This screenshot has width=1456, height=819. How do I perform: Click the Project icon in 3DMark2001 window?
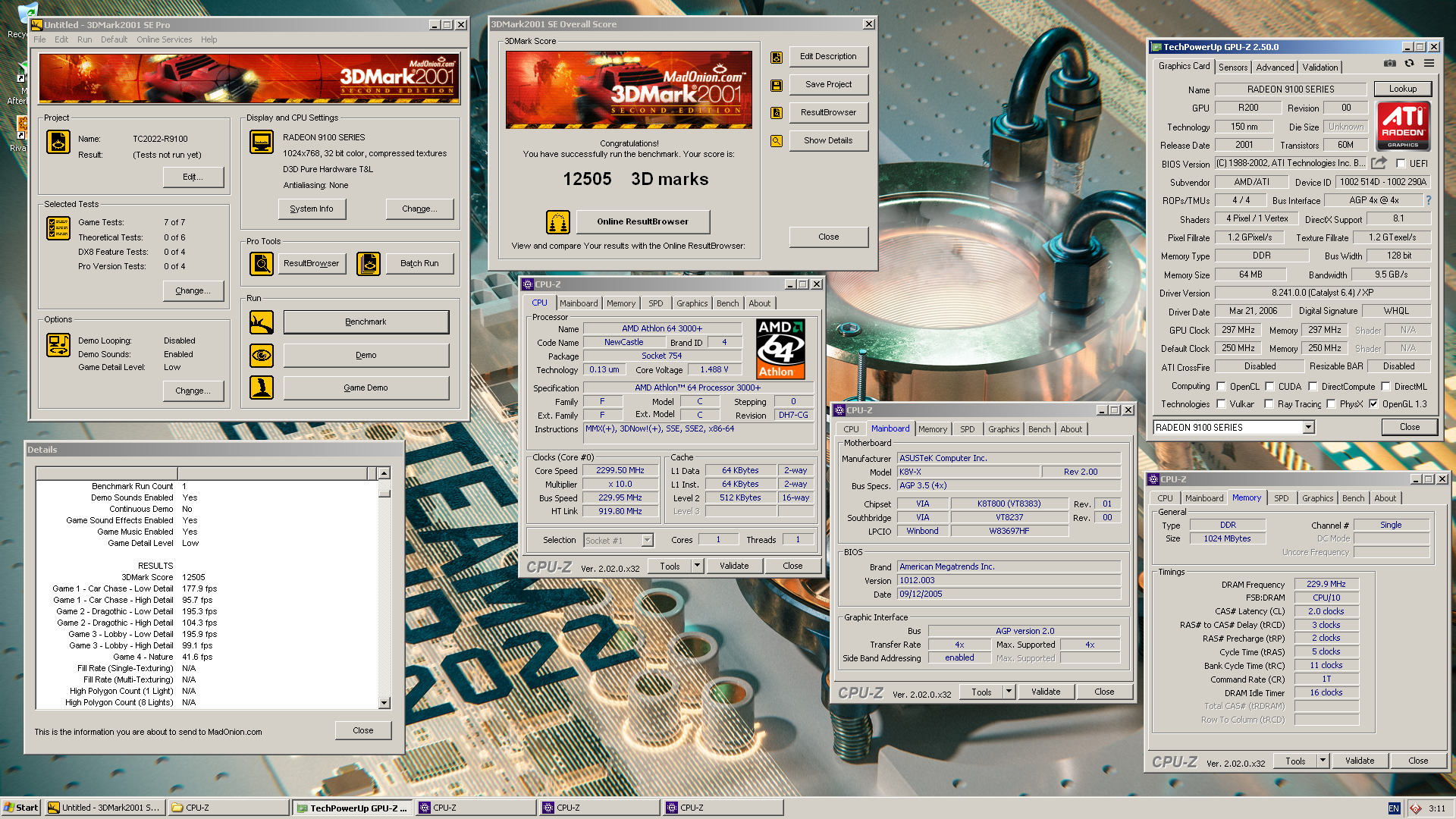click(x=58, y=142)
